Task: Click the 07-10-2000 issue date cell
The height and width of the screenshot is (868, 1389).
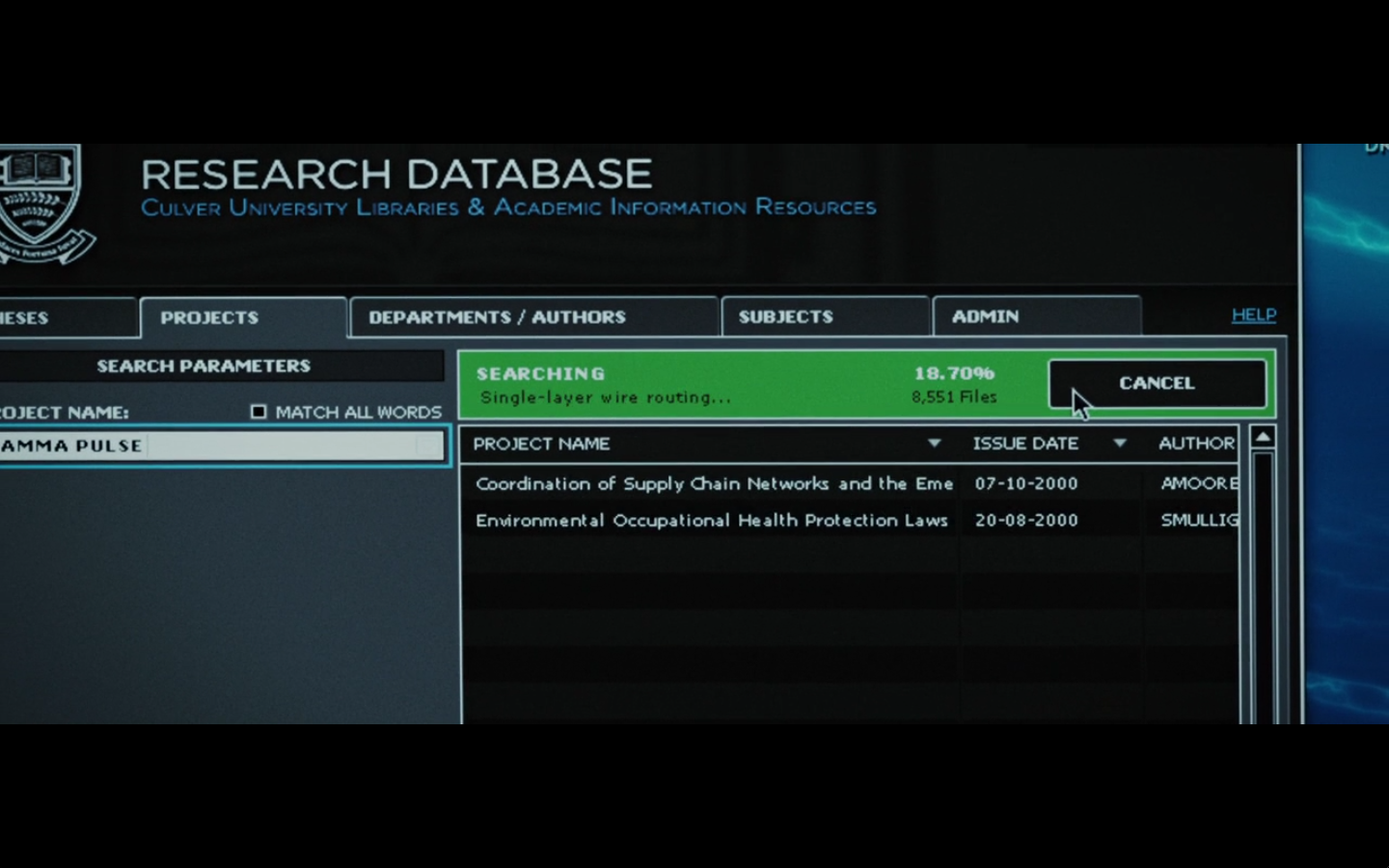Action: pos(1026,484)
